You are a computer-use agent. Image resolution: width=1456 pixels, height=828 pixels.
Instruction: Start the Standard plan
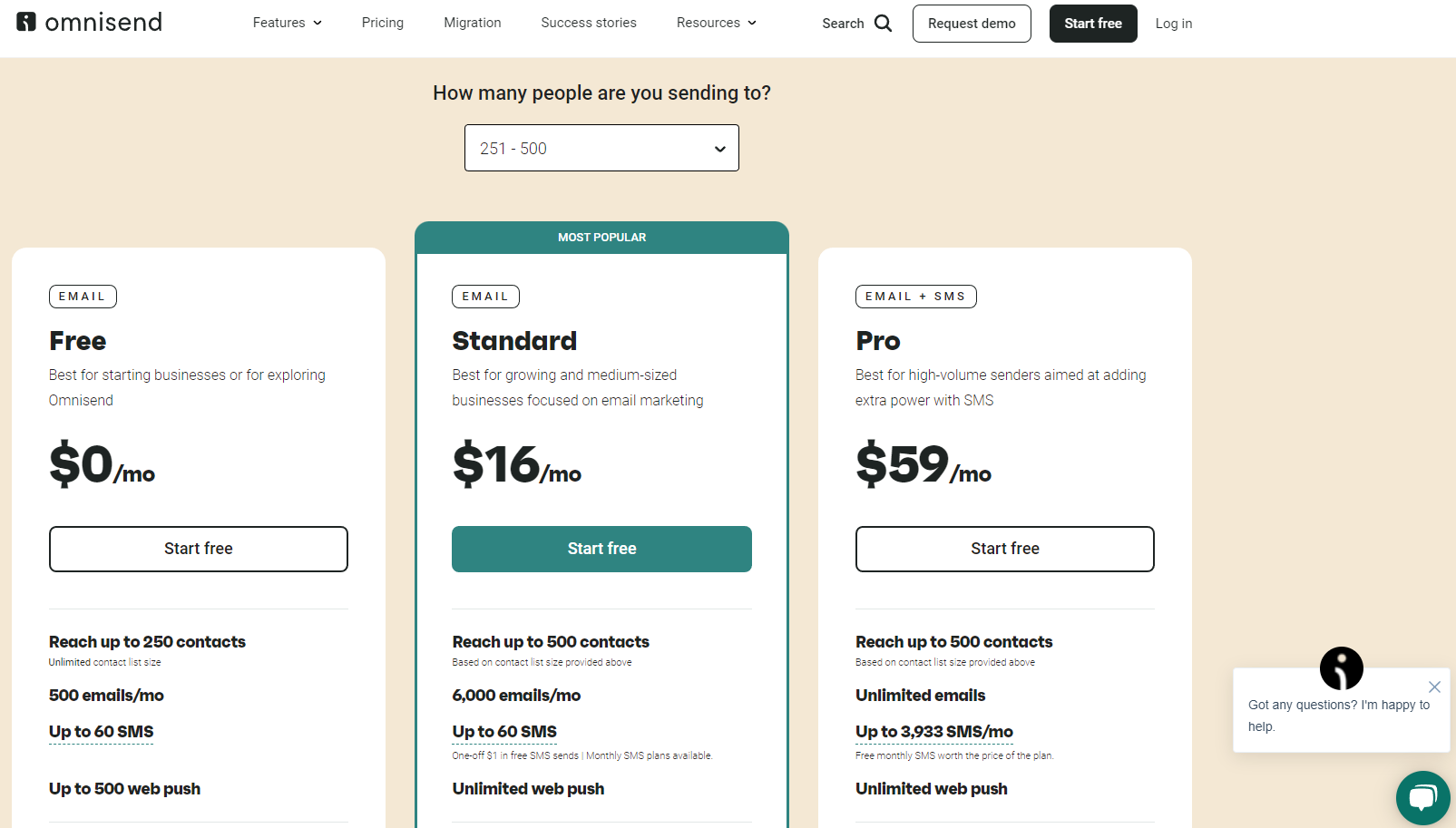(x=601, y=549)
